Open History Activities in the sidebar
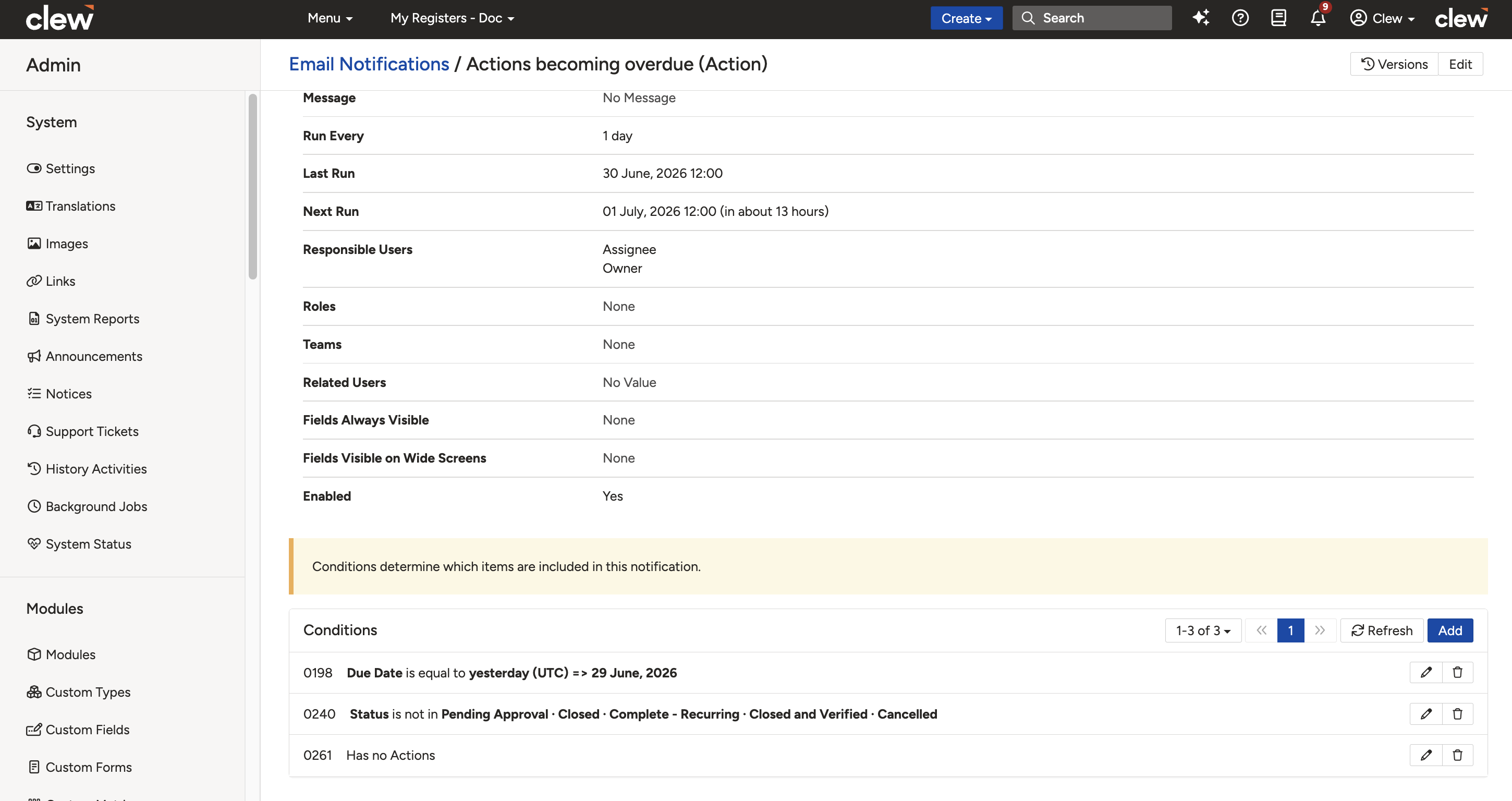1512x801 pixels. [87, 469]
